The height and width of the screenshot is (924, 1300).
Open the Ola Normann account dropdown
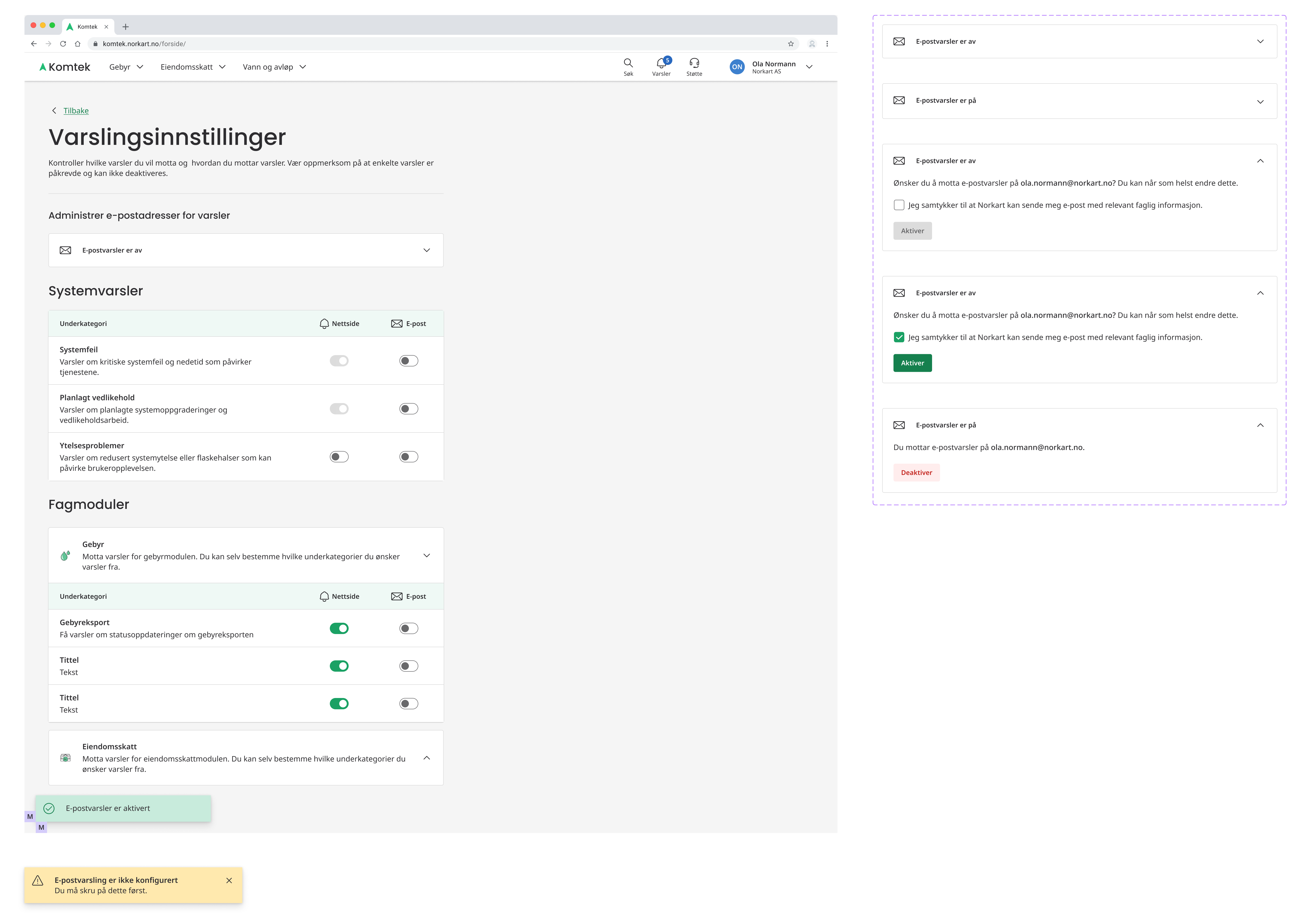click(x=809, y=67)
